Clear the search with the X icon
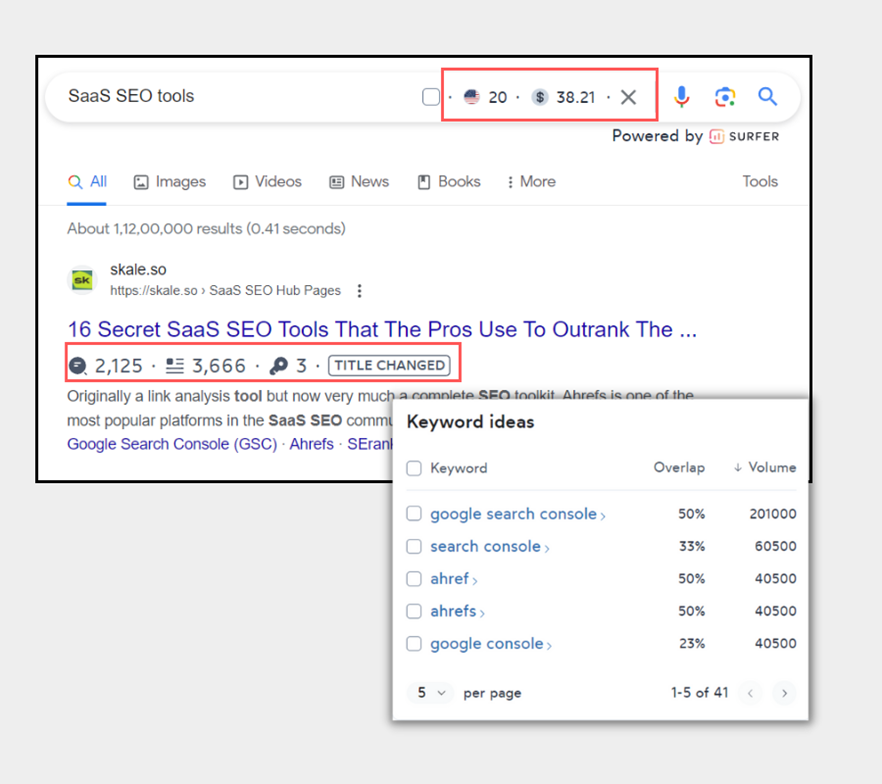The height and width of the screenshot is (784, 882). tap(628, 97)
